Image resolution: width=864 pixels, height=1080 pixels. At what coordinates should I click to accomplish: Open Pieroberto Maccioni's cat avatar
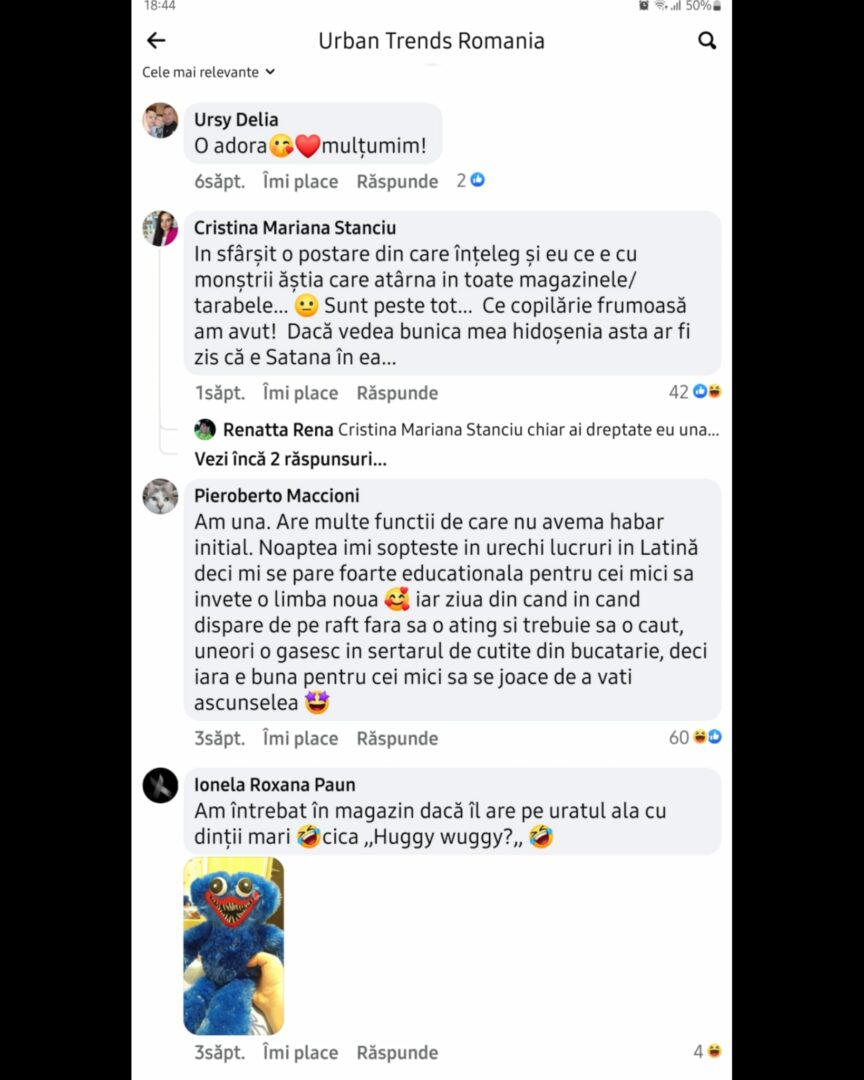pyautogui.click(x=160, y=497)
